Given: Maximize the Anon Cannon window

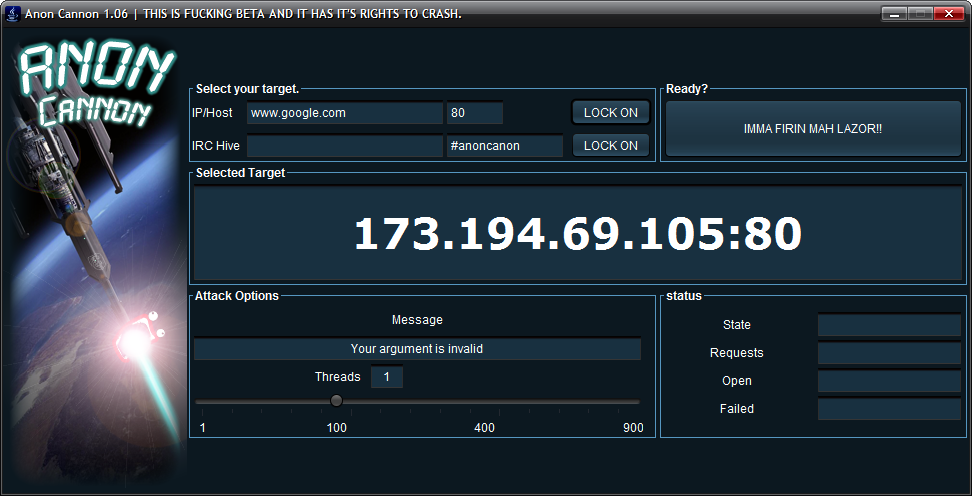Looking at the screenshot, I should [x=920, y=13].
